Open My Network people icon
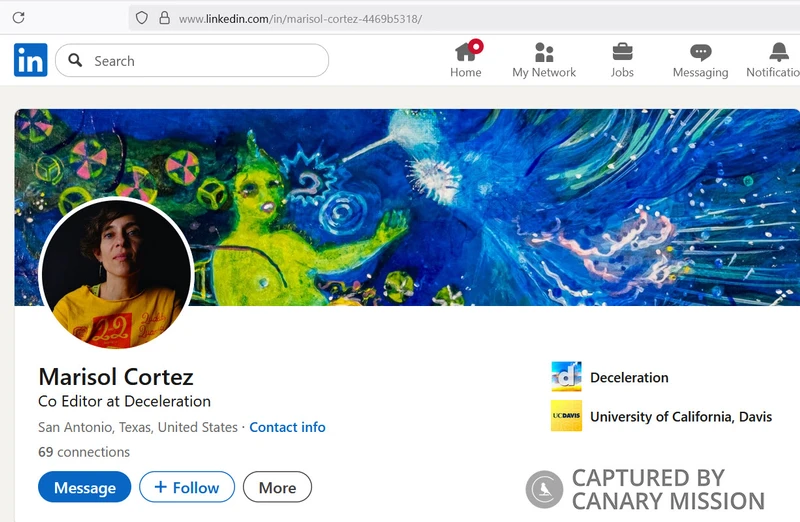 [x=544, y=52]
